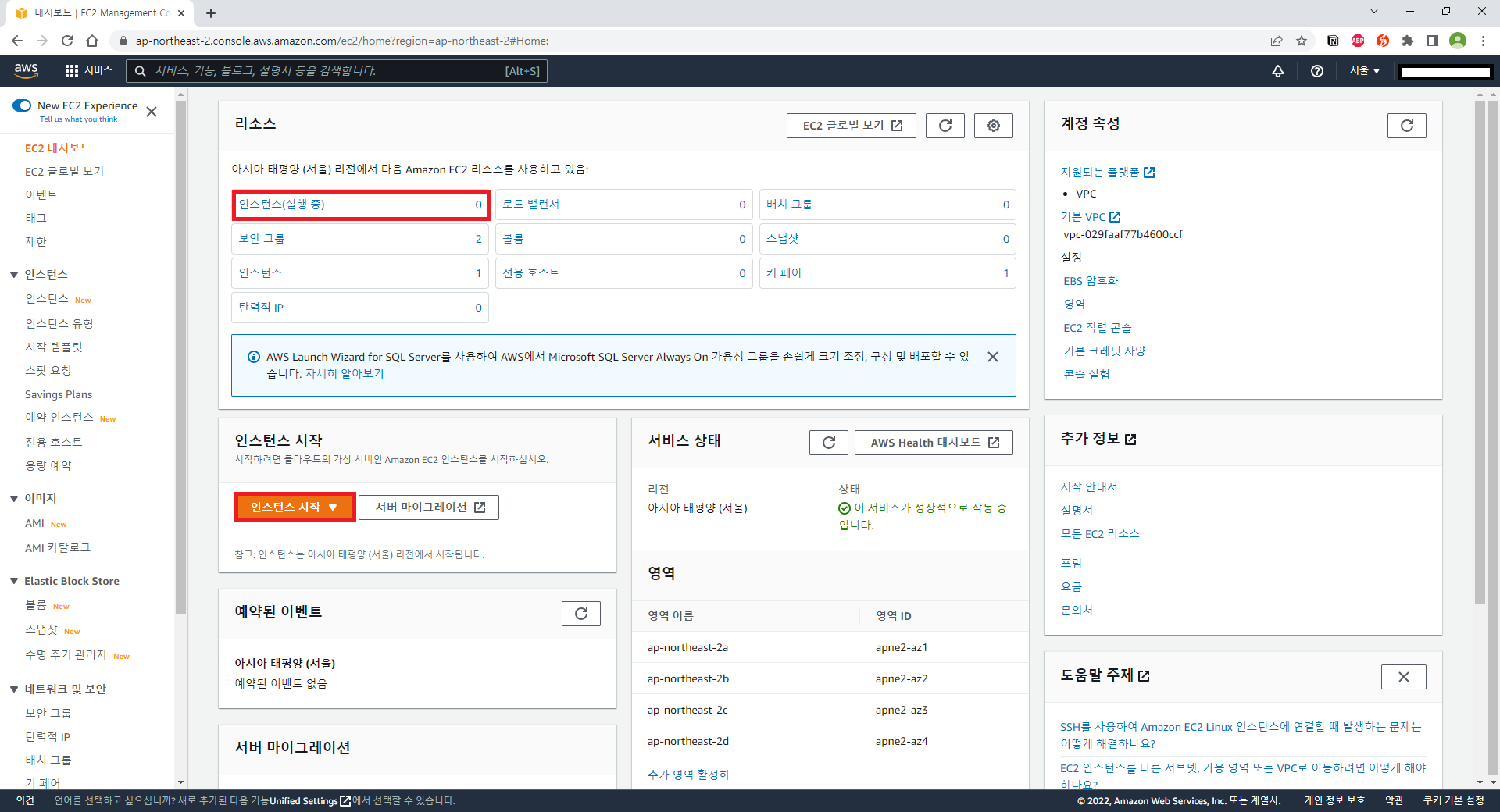Open the browser extensions puzzle icon
Screen dimensions: 1500x812
(1408, 41)
